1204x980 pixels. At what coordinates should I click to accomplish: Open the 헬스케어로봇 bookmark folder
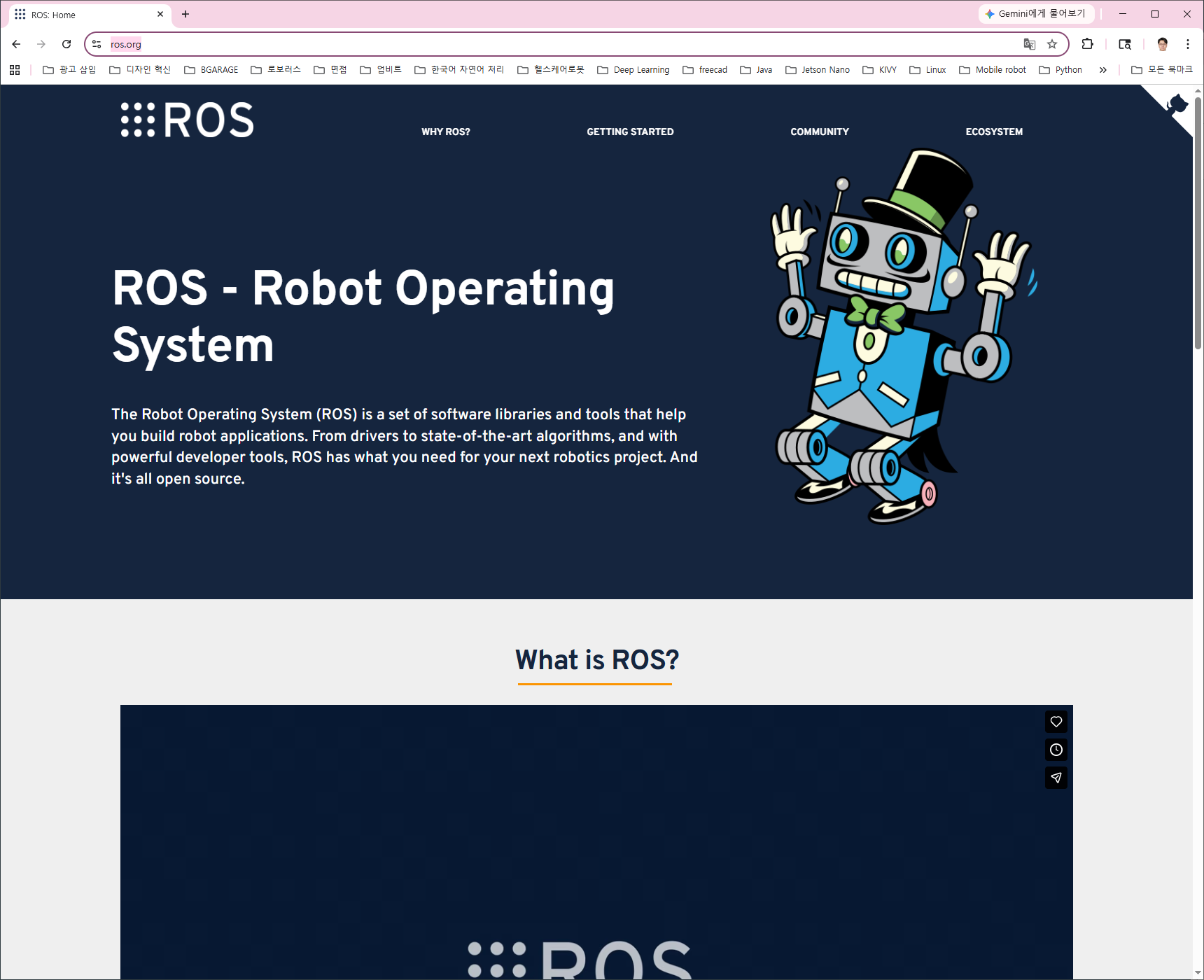pyautogui.click(x=551, y=70)
